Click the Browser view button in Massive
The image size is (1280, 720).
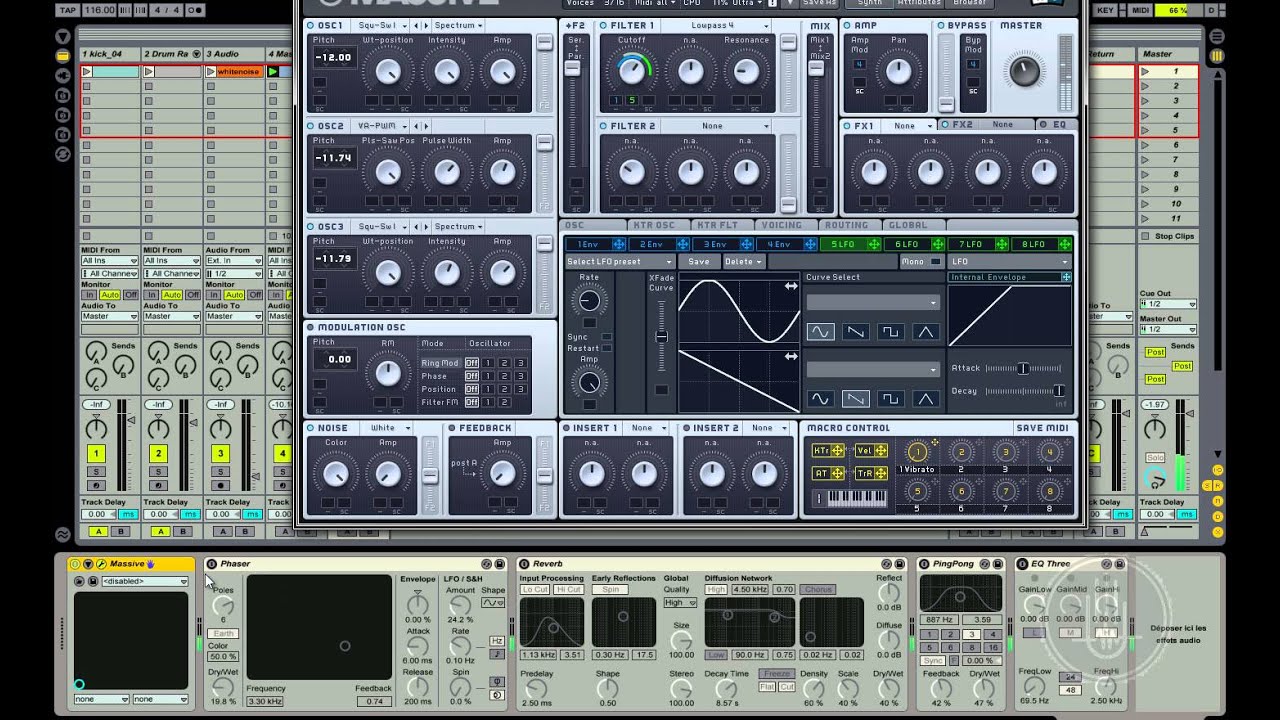pos(970,3)
